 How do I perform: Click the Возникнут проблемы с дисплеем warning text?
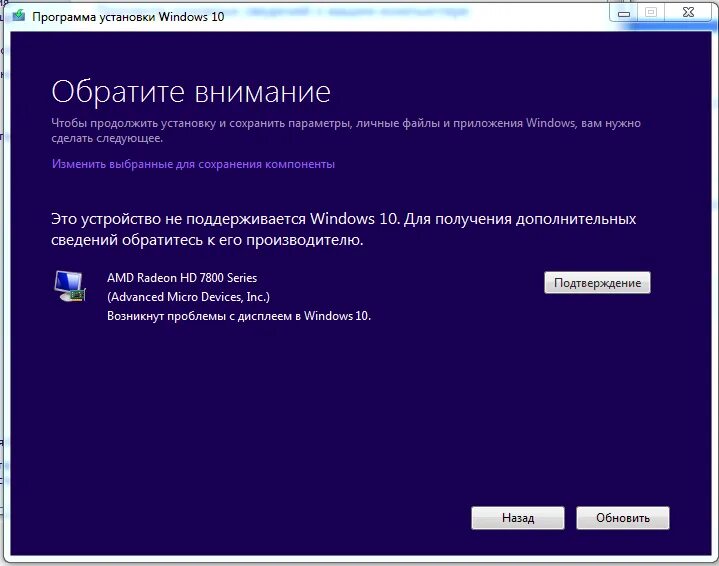pos(239,316)
